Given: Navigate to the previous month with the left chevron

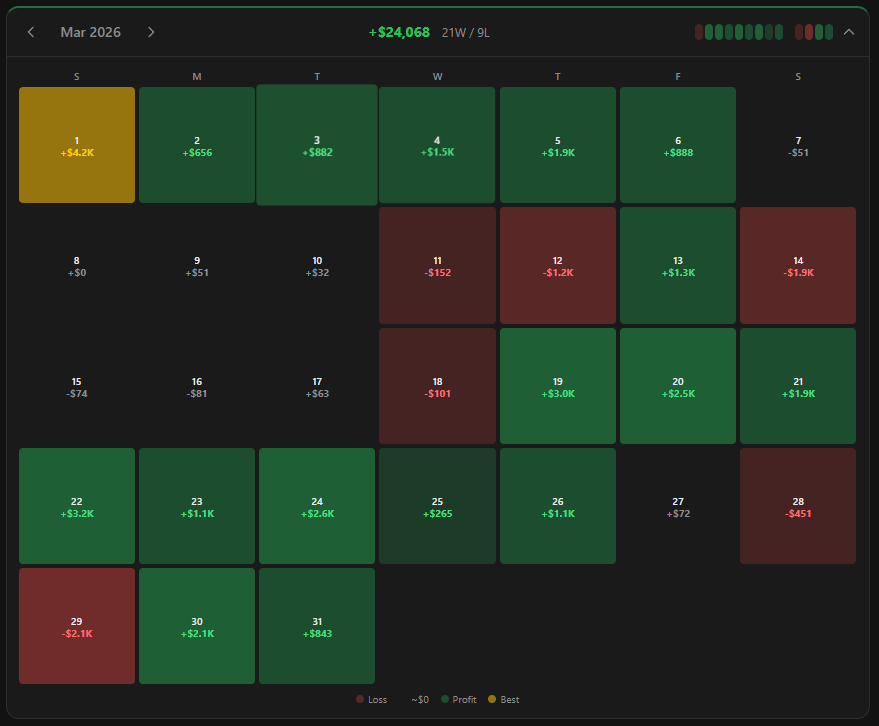Looking at the screenshot, I should point(31,32).
